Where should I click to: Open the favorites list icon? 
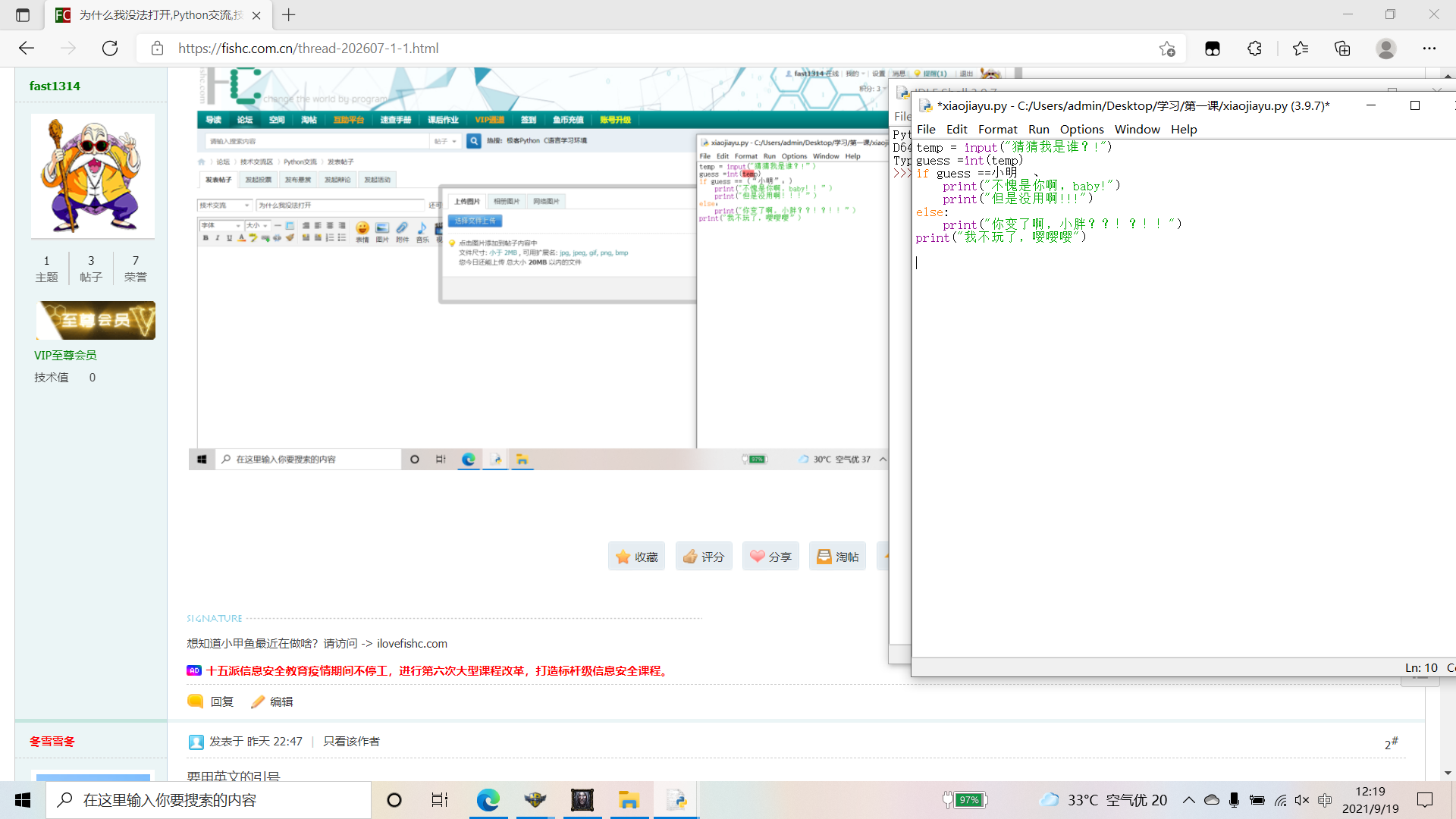(x=1301, y=49)
